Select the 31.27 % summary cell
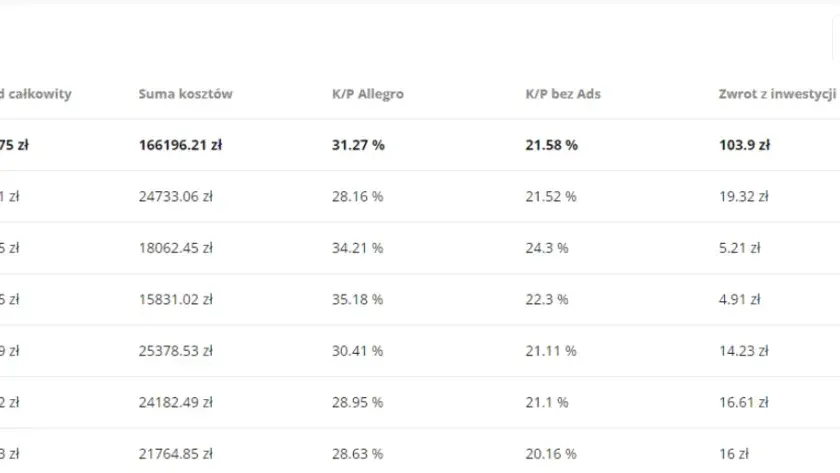840x473 pixels. pos(358,145)
